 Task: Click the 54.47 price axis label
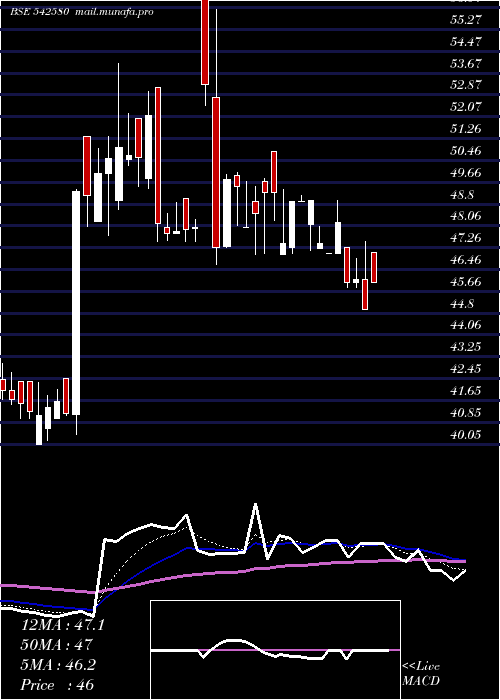[467, 42]
